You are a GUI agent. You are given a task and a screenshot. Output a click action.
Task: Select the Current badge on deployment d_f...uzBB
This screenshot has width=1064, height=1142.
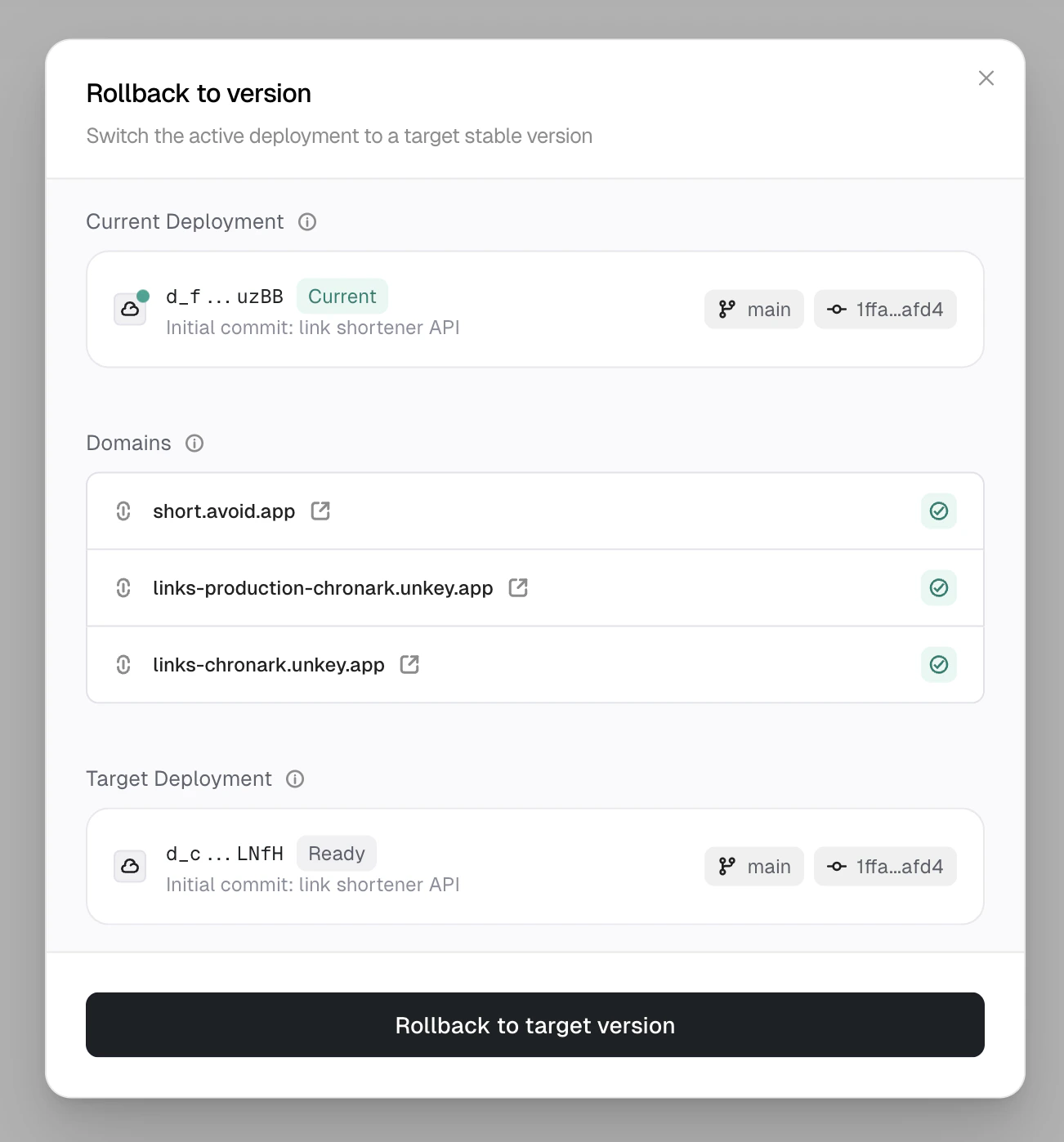pos(342,296)
